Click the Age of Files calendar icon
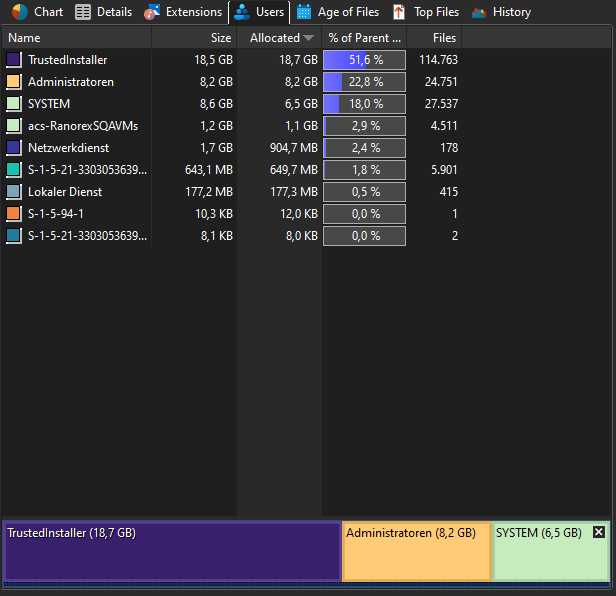This screenshot has width=616, height=596. (x=304, y=12)
